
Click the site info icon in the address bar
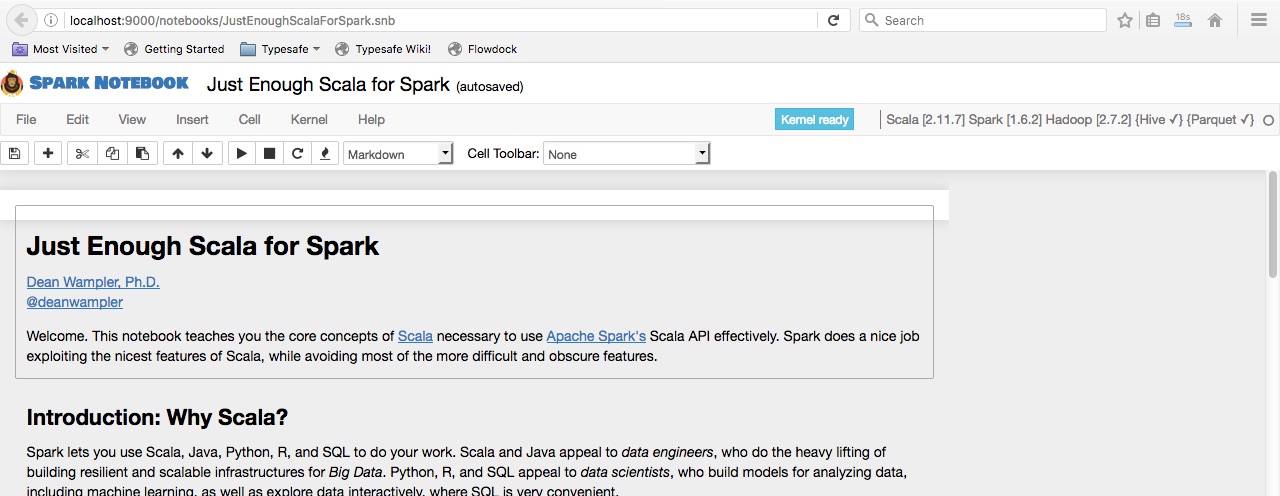52,20
